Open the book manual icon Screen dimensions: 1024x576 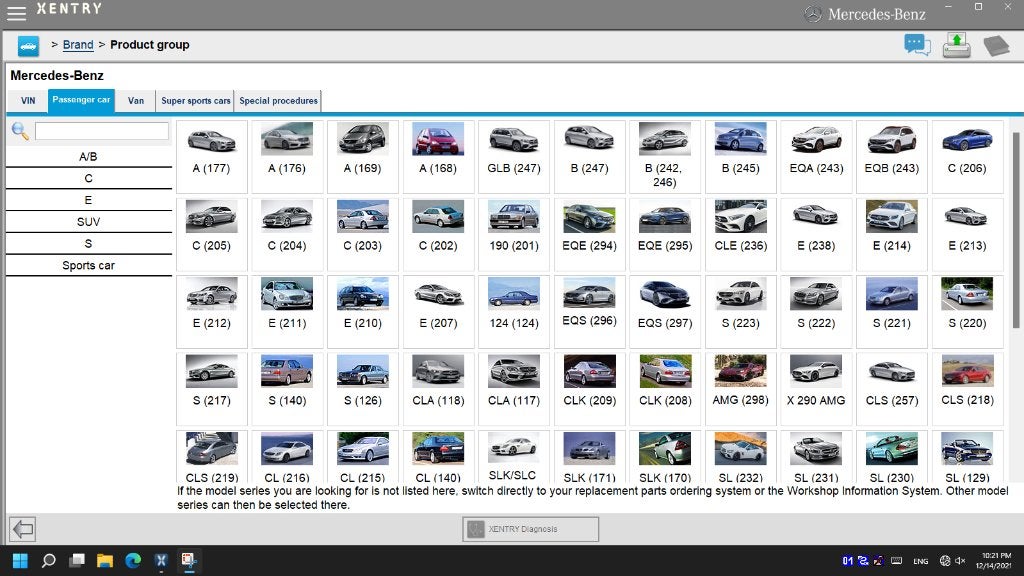[996, 46]
